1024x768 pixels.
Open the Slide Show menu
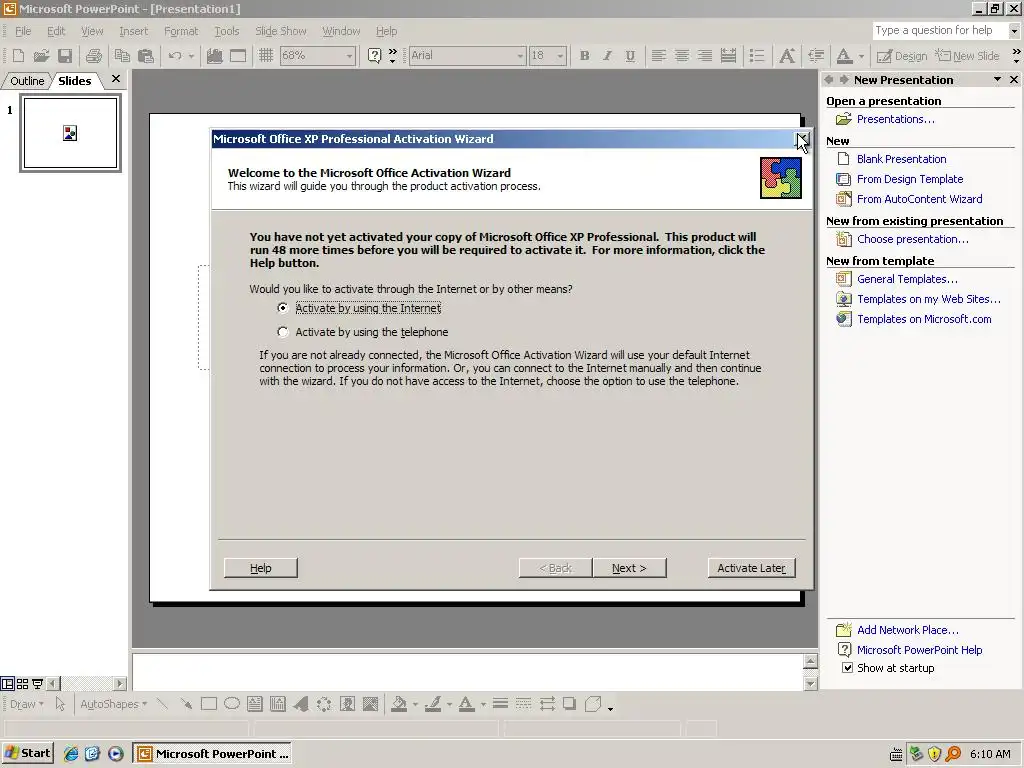coord(280,31)
